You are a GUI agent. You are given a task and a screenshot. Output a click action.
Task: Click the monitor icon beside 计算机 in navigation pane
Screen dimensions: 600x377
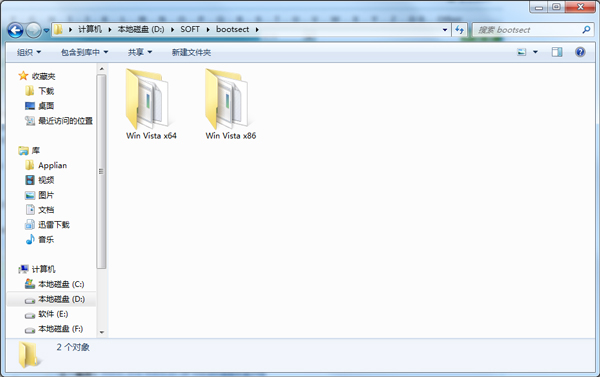23,269
